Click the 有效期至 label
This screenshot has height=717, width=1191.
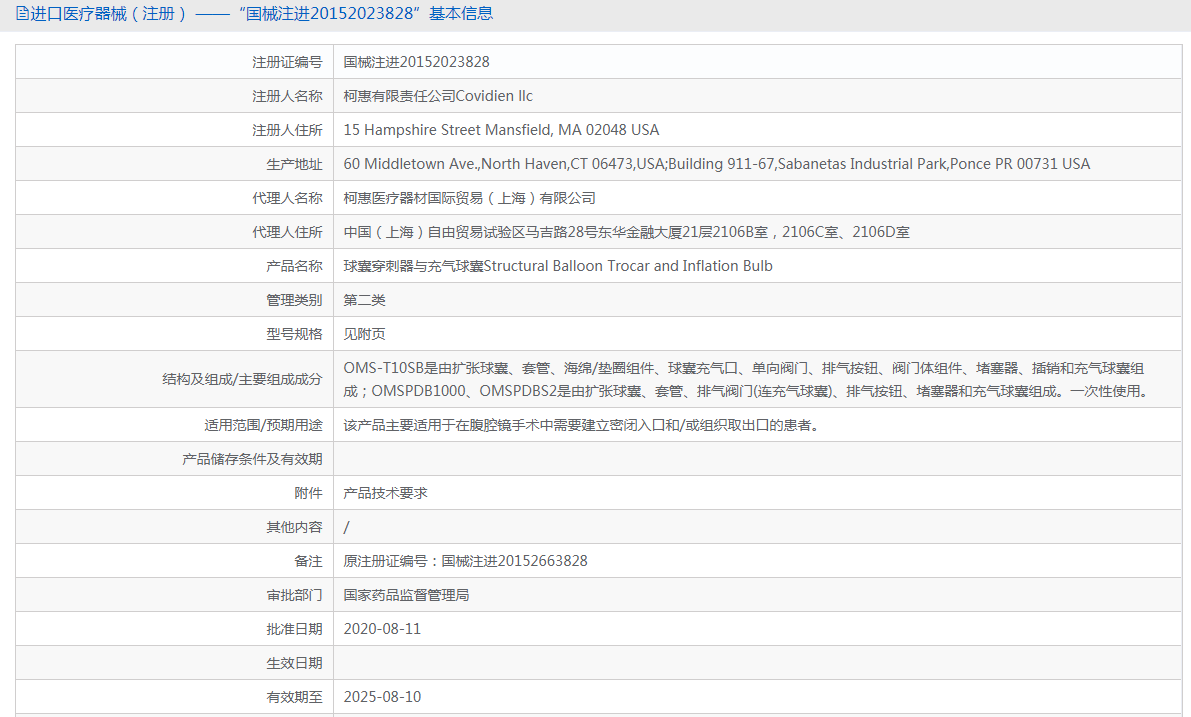[294, 697]
